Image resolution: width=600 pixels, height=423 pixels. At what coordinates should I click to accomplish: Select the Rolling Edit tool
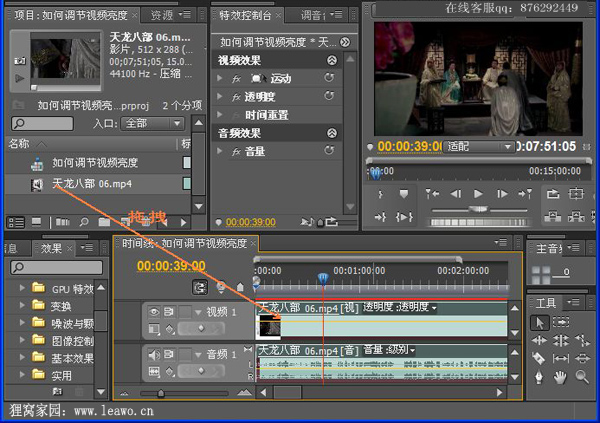(x=561, y=340)
